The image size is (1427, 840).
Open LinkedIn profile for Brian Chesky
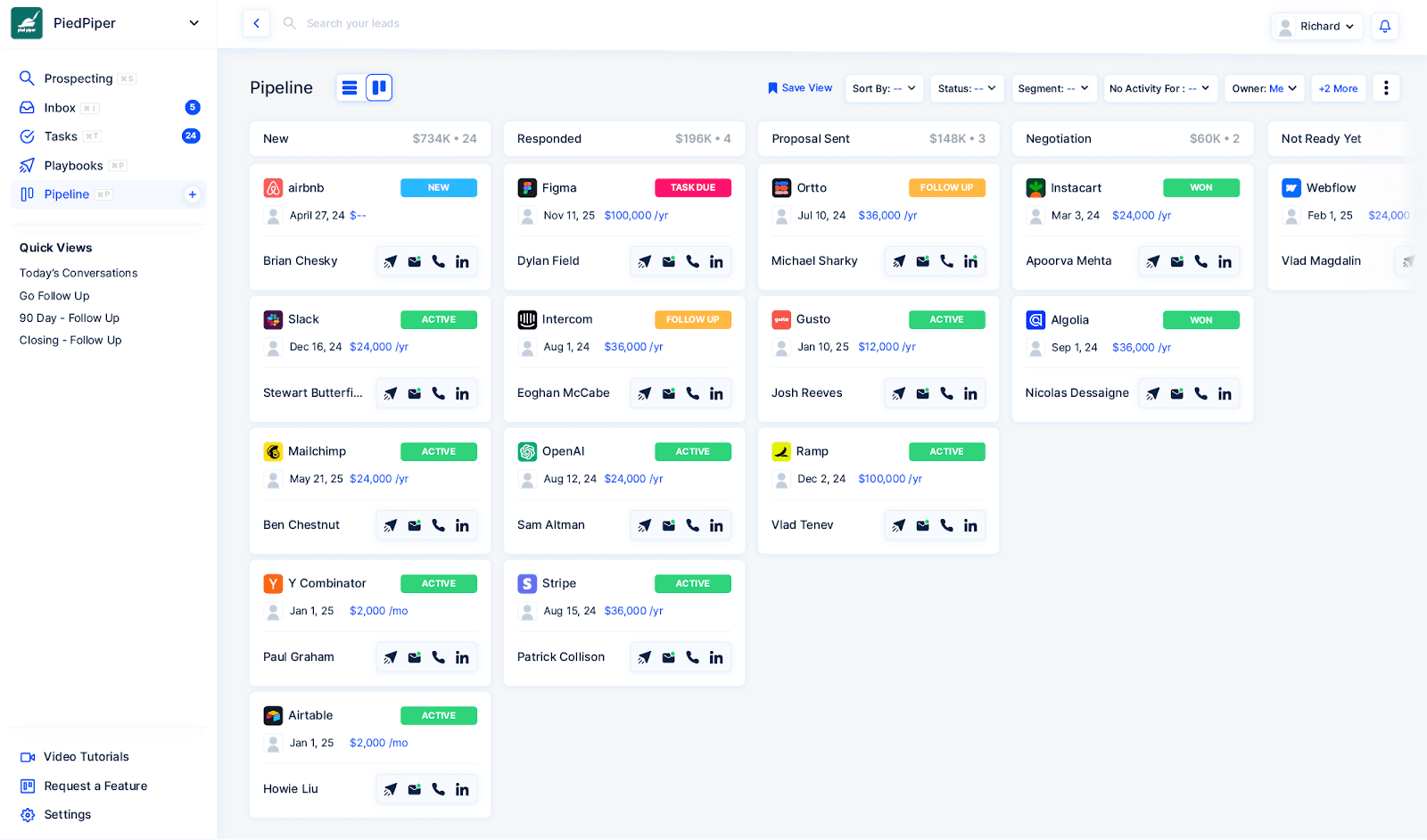pyautogui.click(x=462, y=260)
